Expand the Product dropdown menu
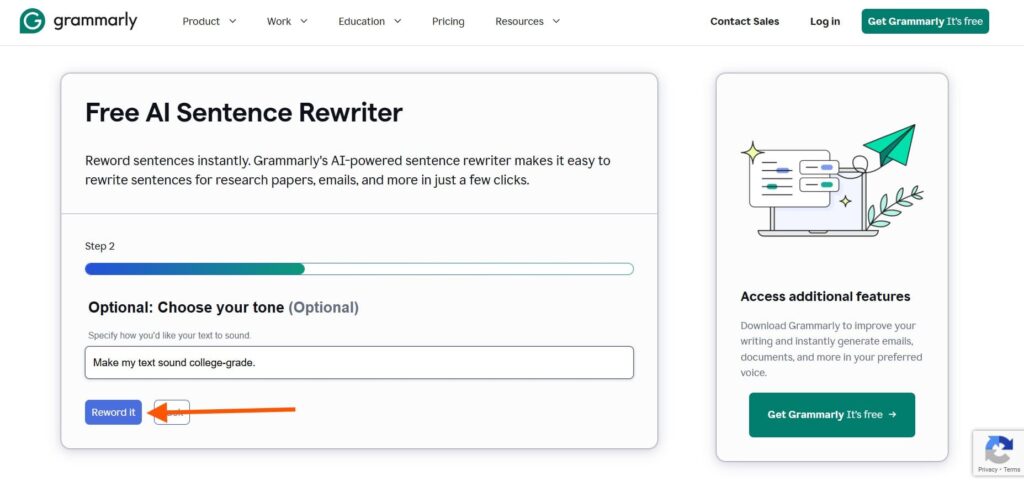 click(209, 22)
